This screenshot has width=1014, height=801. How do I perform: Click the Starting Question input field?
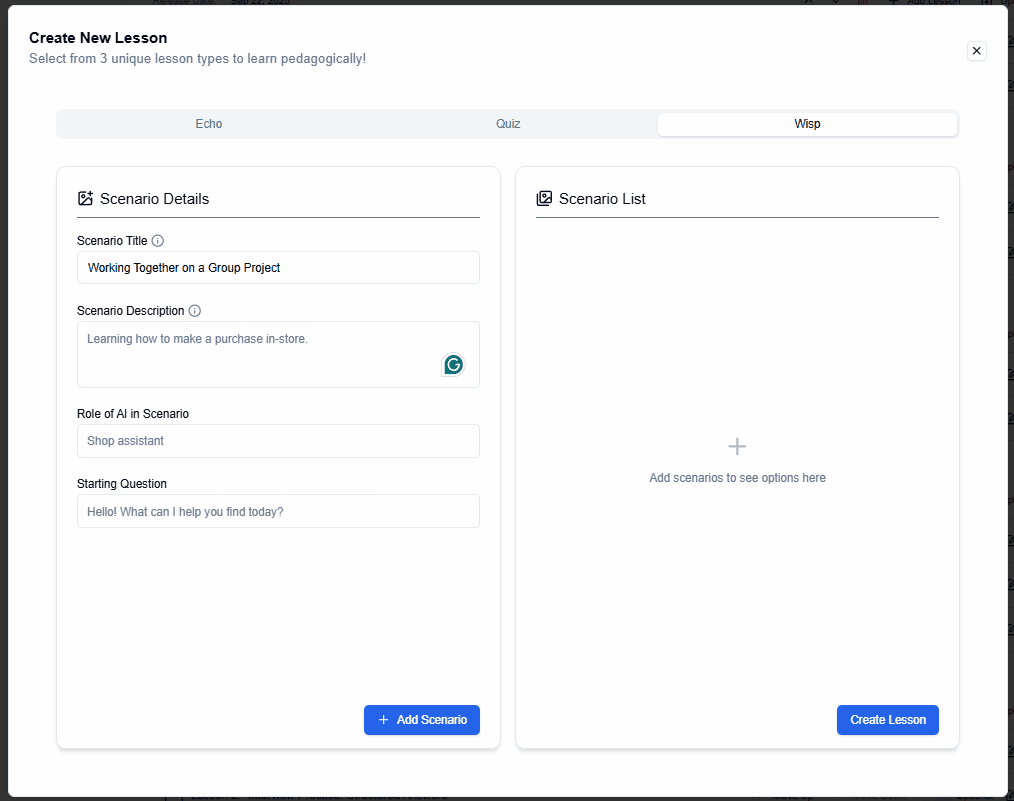tap(278, 511)
